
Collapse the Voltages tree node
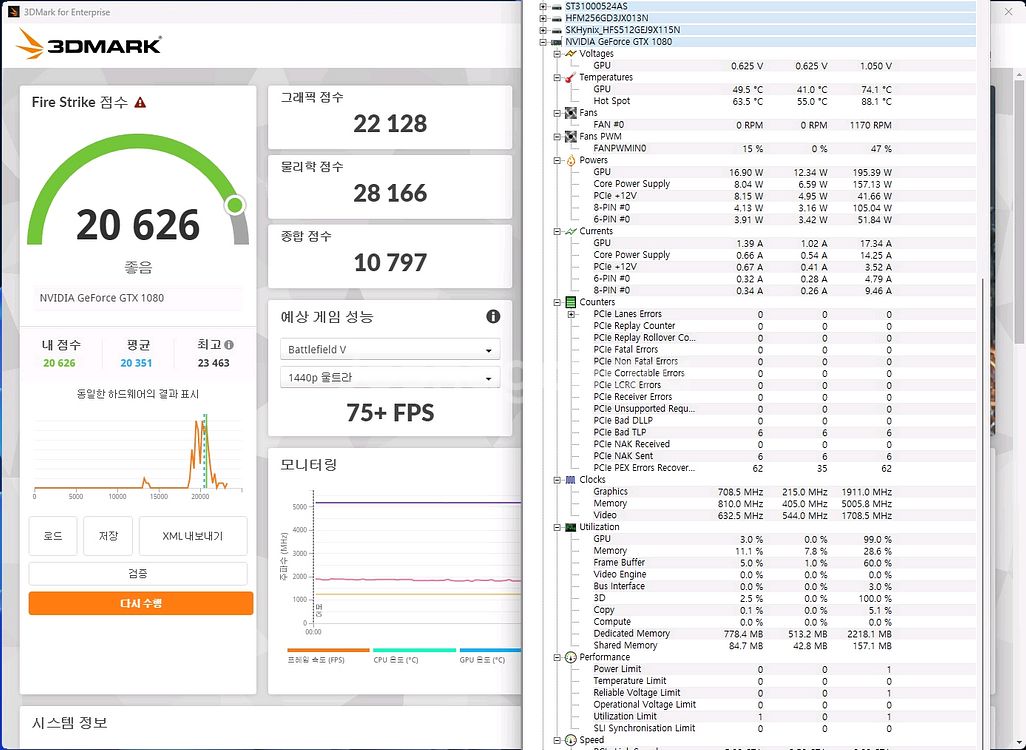click(557, 54)
